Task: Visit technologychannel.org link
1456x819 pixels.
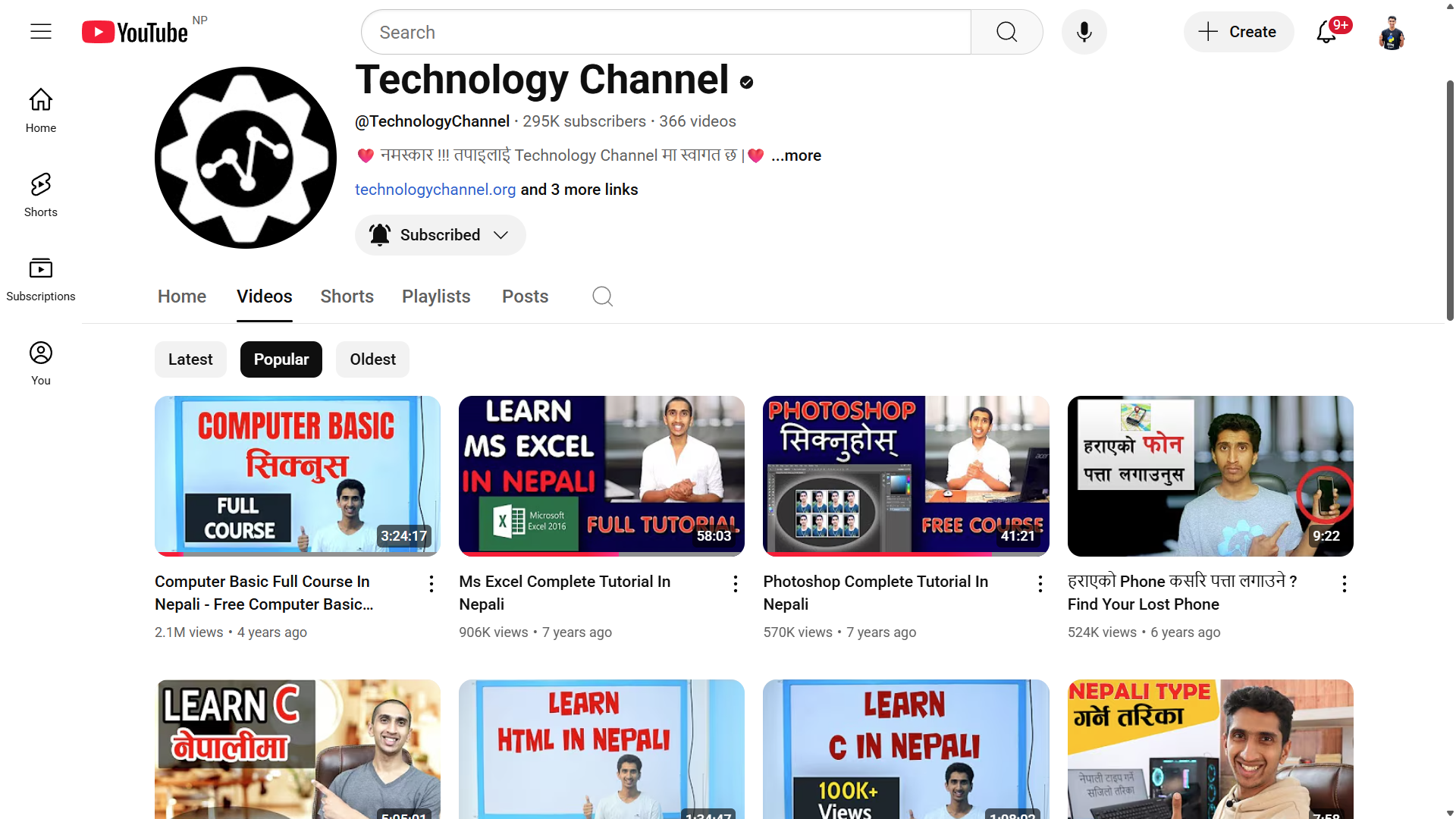Action: [435, 190]
